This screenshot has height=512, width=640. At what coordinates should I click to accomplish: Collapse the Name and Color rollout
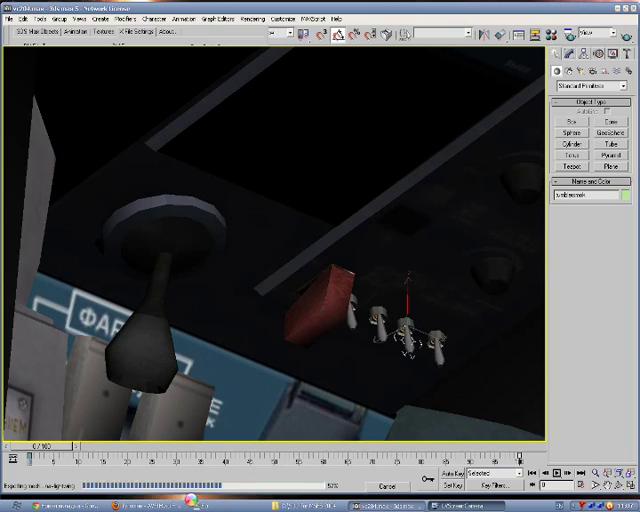591,181
